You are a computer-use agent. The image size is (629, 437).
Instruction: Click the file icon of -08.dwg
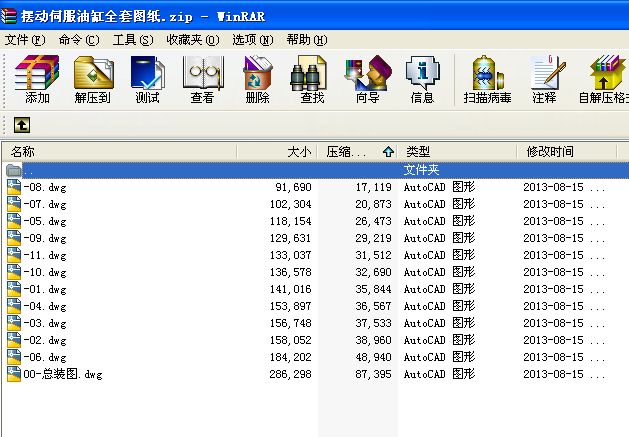coord(14,187)
